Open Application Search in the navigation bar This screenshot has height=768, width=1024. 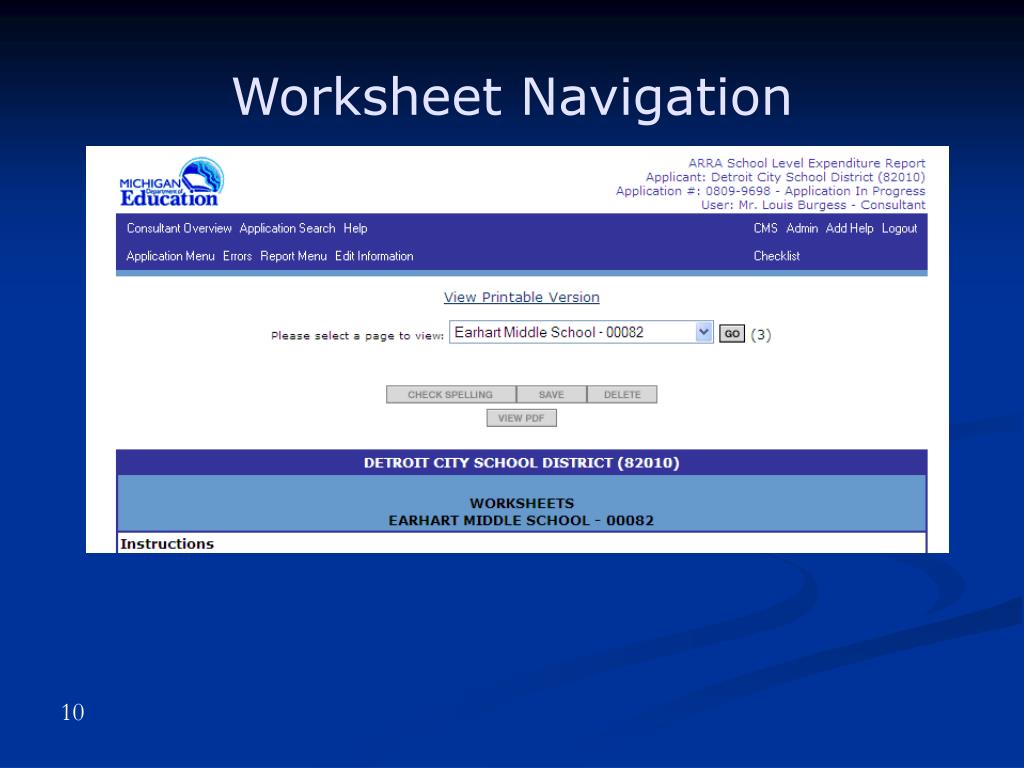point(287,229)
